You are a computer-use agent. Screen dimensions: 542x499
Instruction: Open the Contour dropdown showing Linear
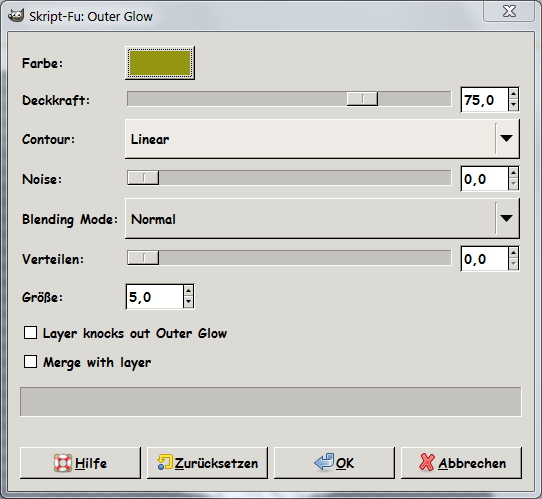[x=322, y=139]
